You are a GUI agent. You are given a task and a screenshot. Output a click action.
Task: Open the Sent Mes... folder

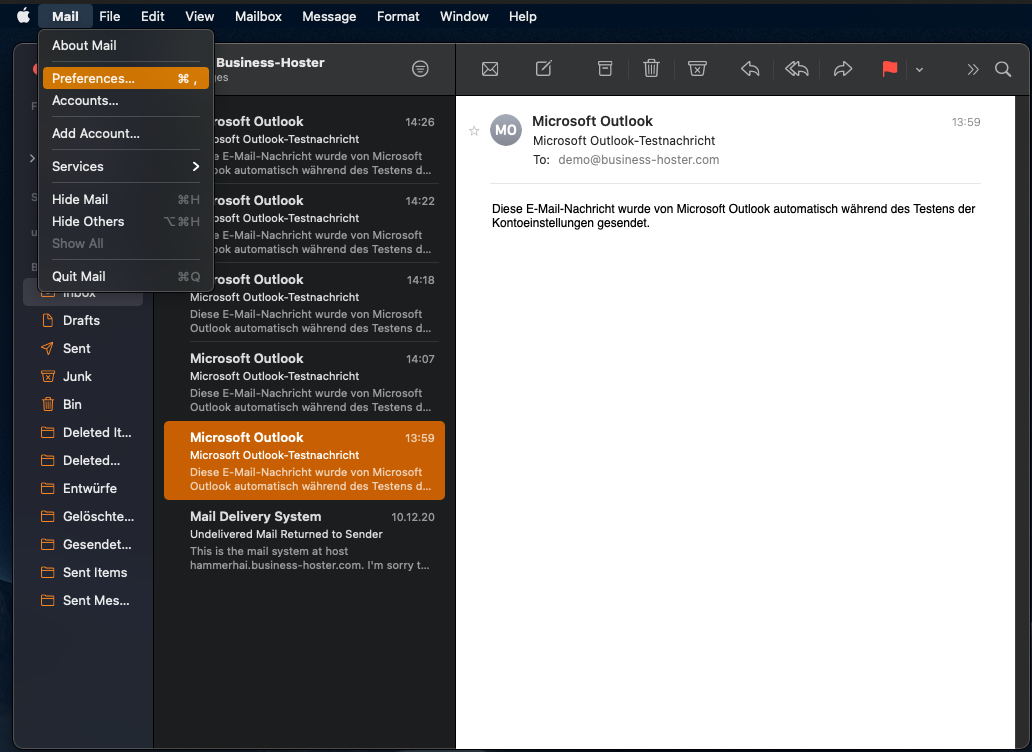(x=83, y=600)
